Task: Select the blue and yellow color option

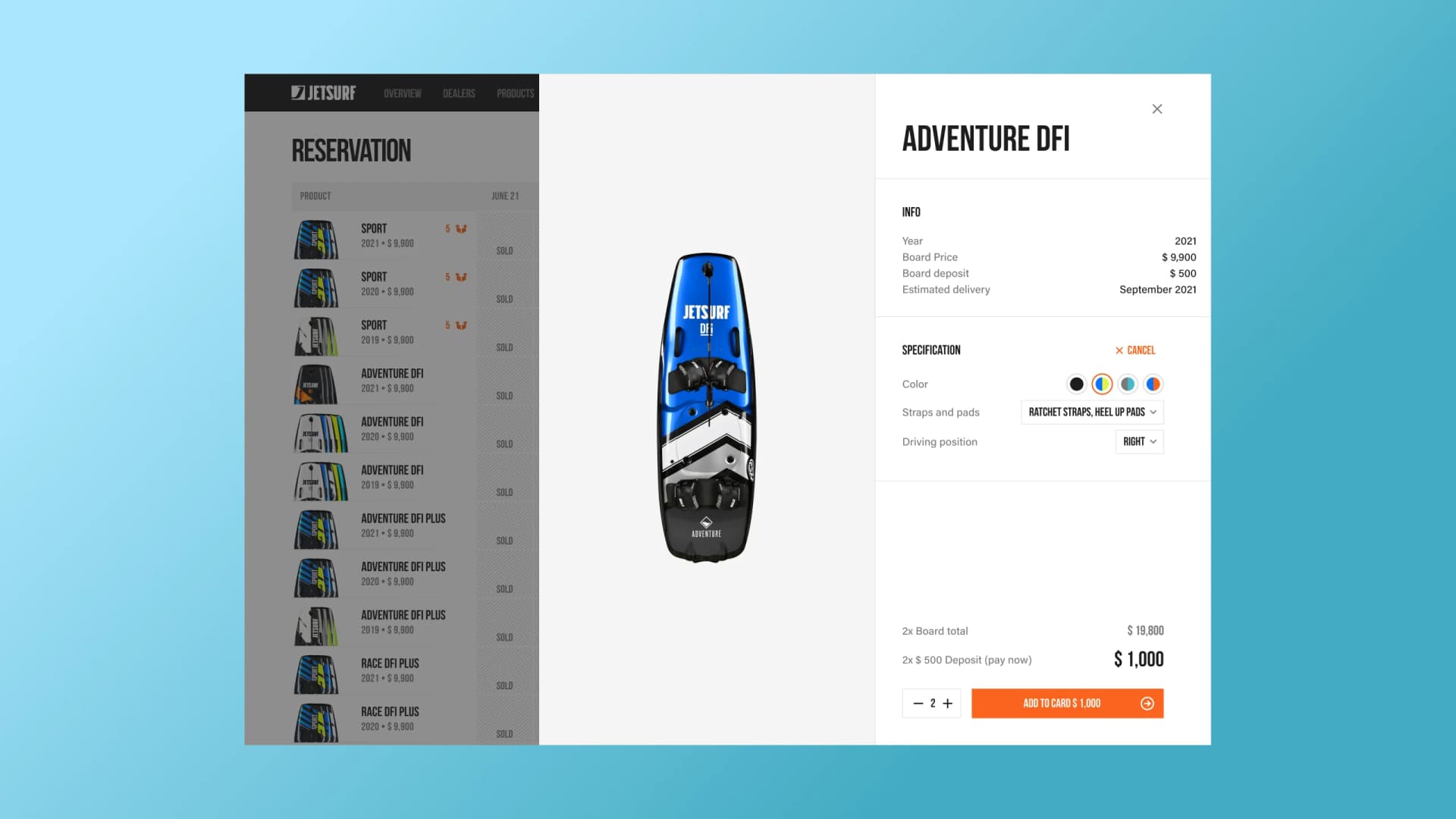Action: pyautogui.click(x=1102, y=384)
